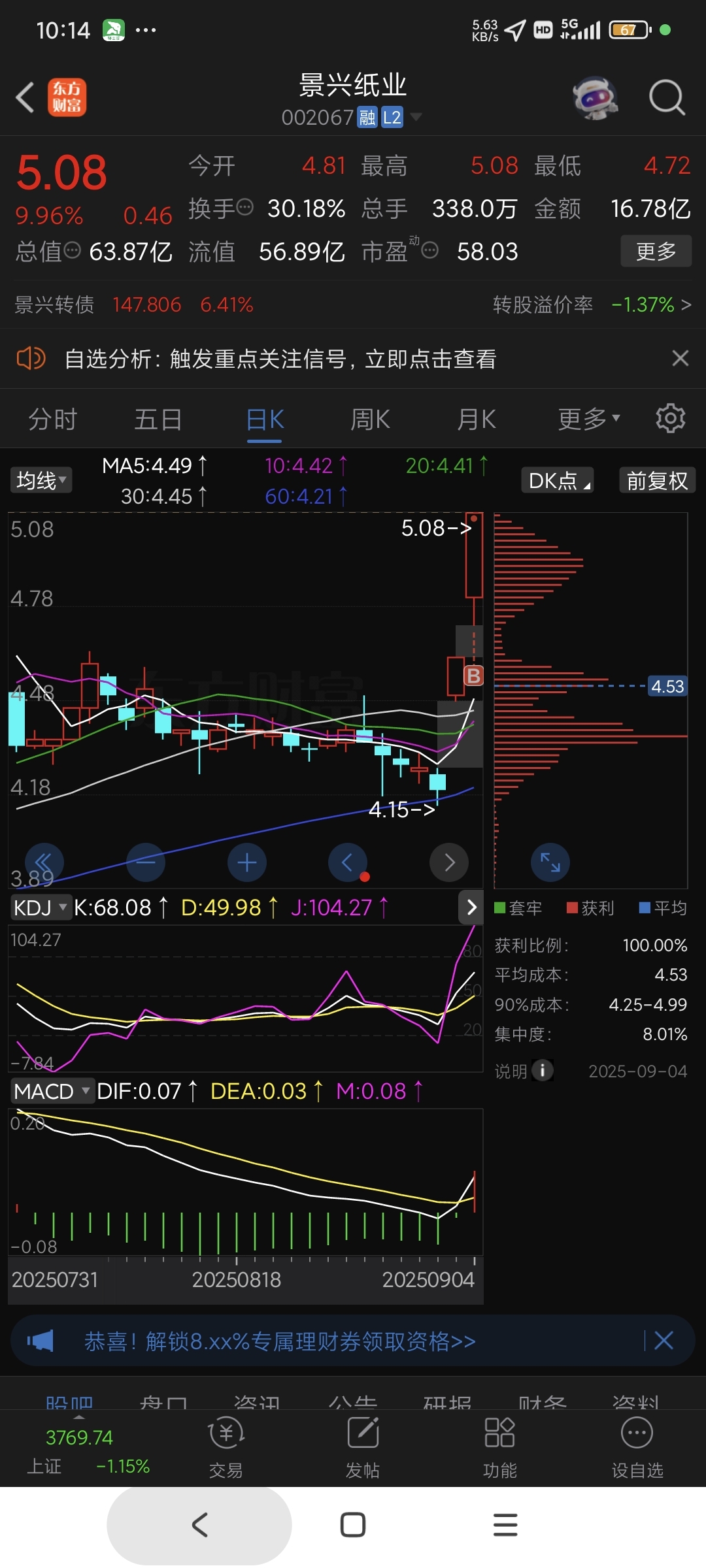This screenshot has height=1568, width=706.
Task: Tap the megaphone icon in promo banner
Action: pos(41,1341)
